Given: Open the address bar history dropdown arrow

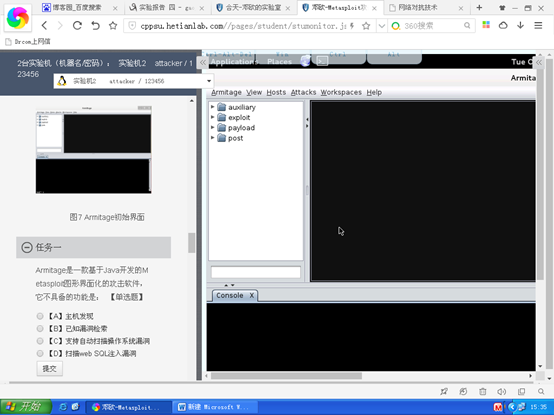Looking at the screenshot, I should 382,26.
